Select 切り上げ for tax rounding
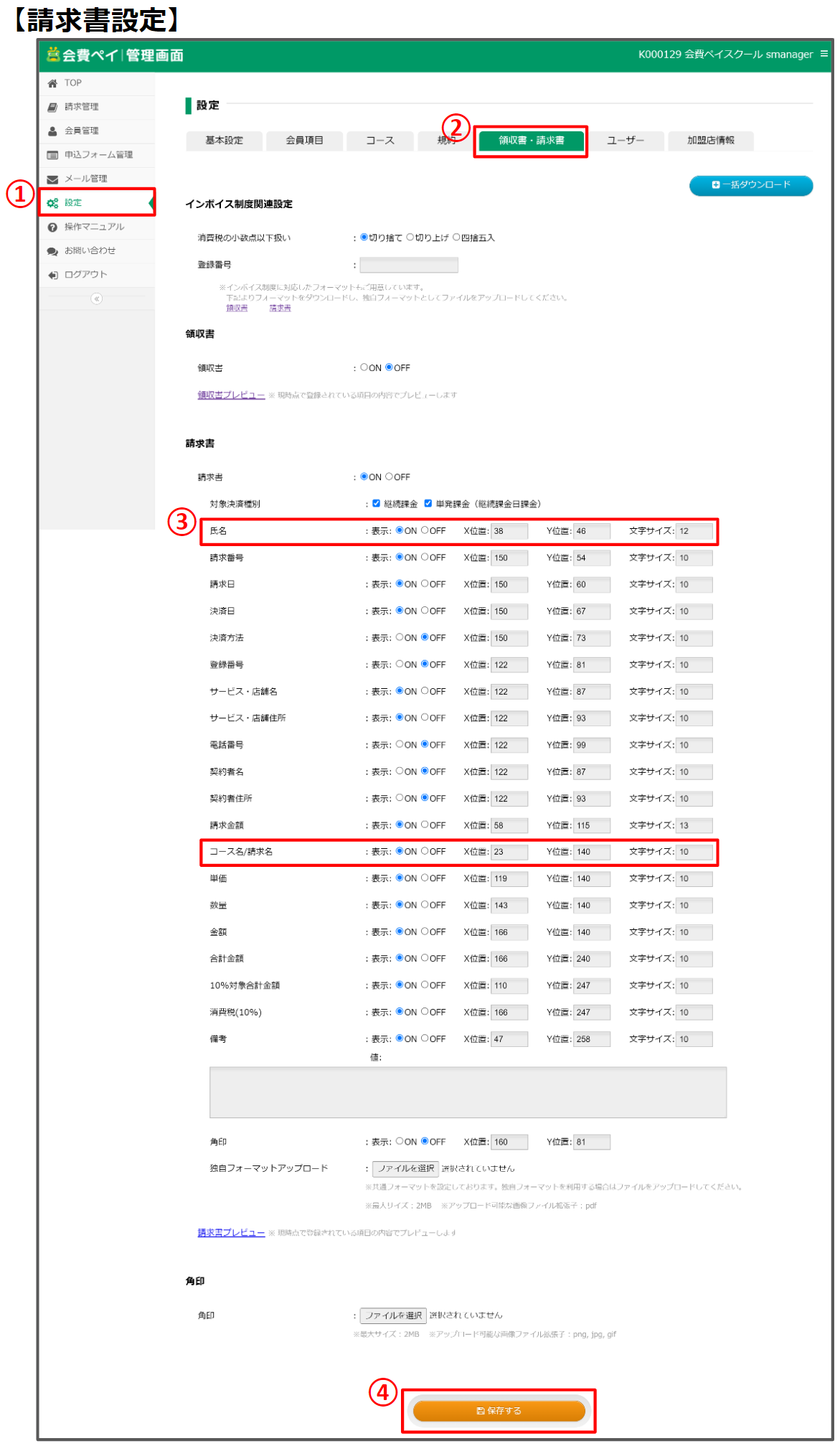 [x=410, y=238]
